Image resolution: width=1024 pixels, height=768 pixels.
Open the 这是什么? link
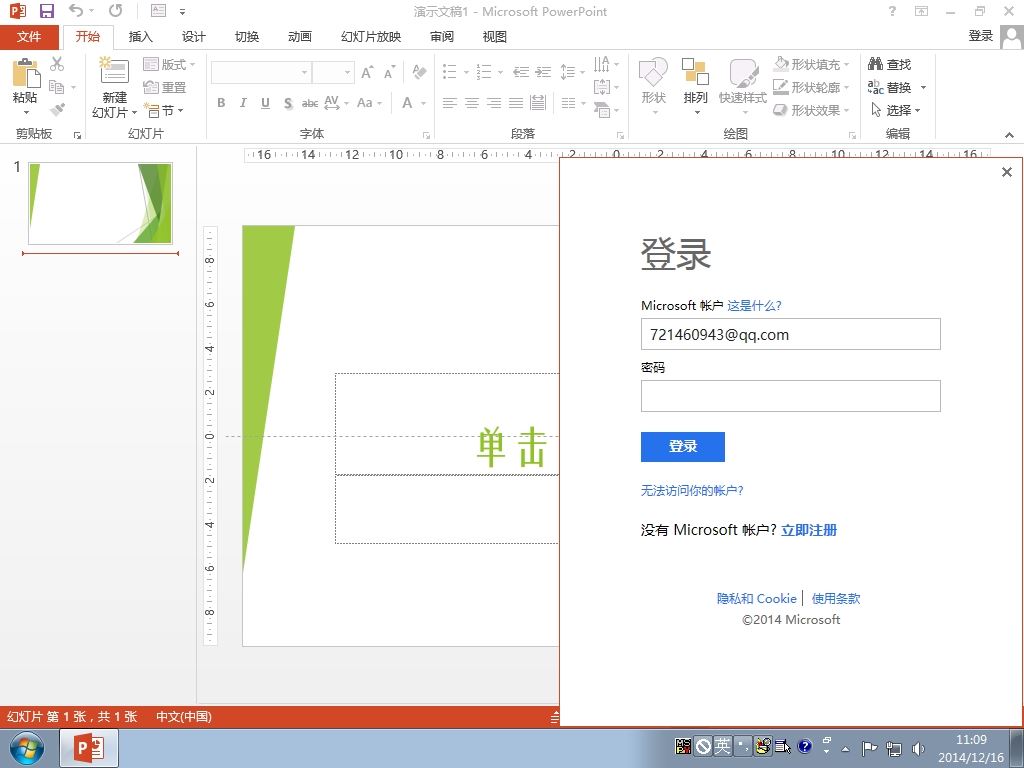(754, 305)
